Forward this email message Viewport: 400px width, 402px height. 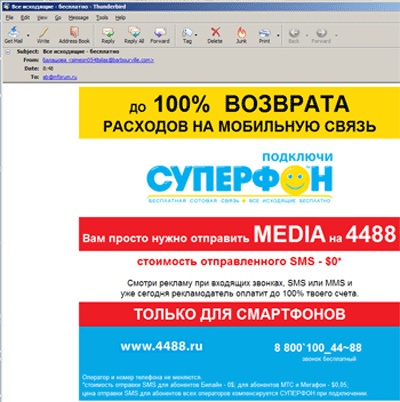pyautogui.click(x=160, y=35)
